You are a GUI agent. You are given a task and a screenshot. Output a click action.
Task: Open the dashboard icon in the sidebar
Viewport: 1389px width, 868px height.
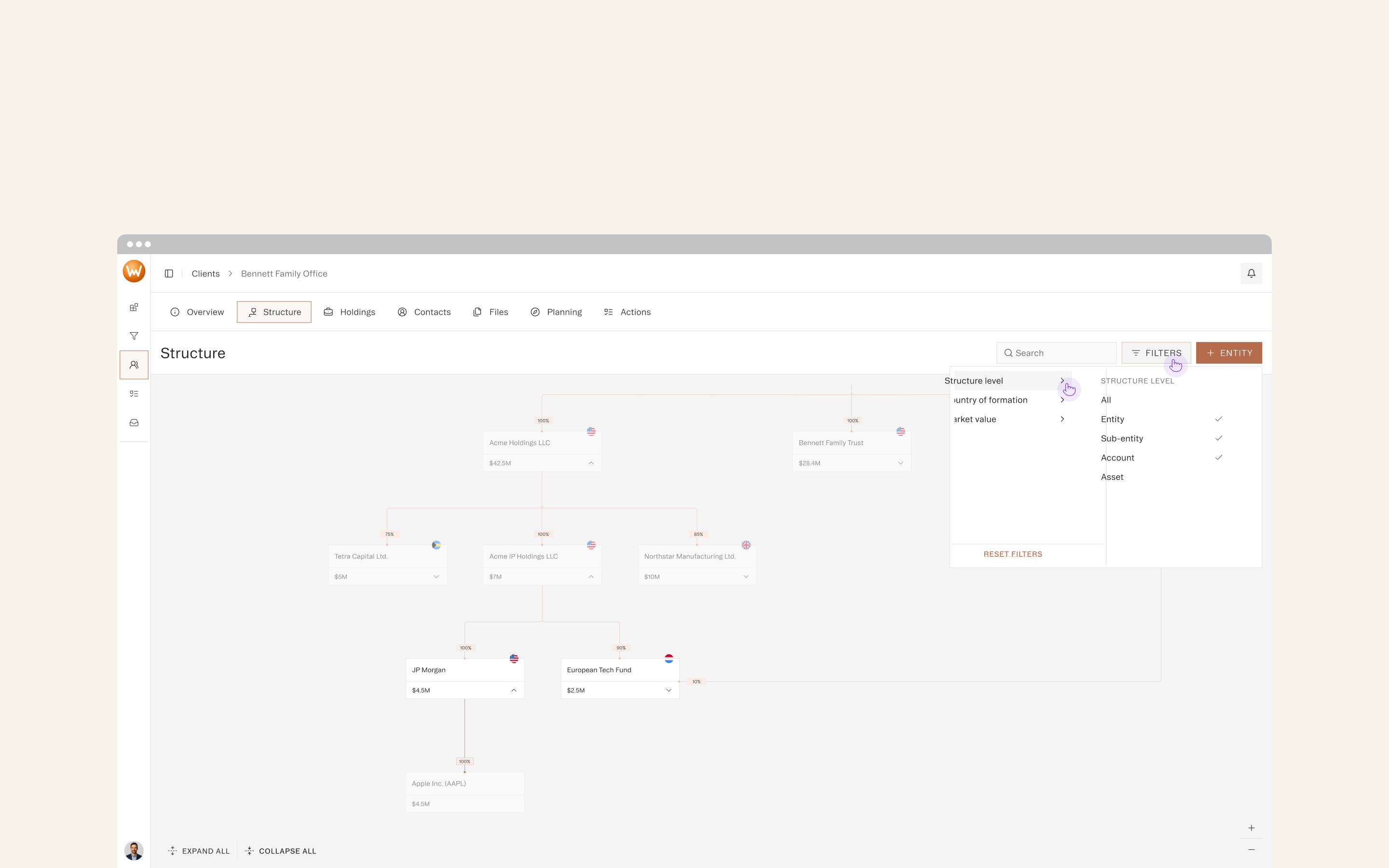134,307
